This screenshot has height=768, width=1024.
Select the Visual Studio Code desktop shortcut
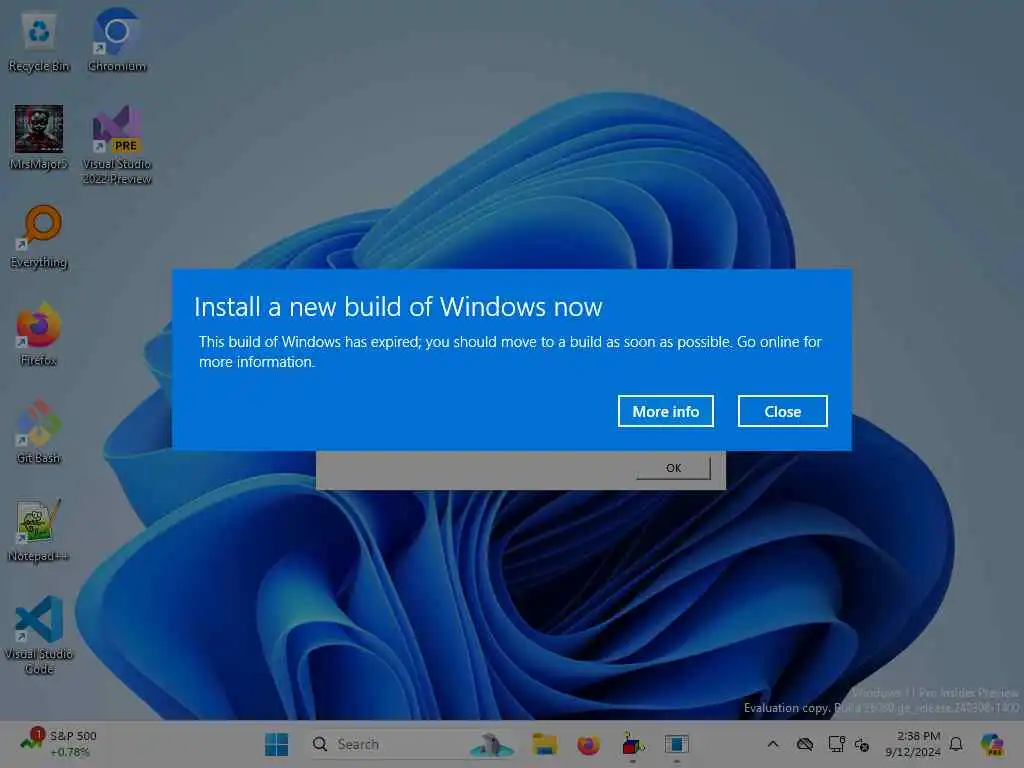coord(39,635)
